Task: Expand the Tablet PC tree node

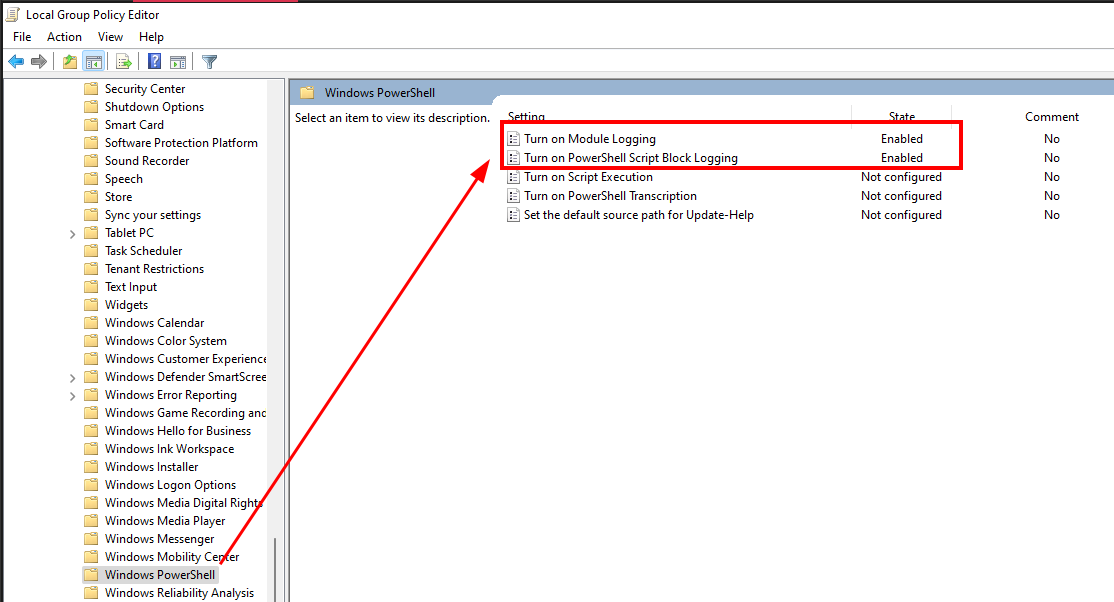Action: (x=72, y=234)
